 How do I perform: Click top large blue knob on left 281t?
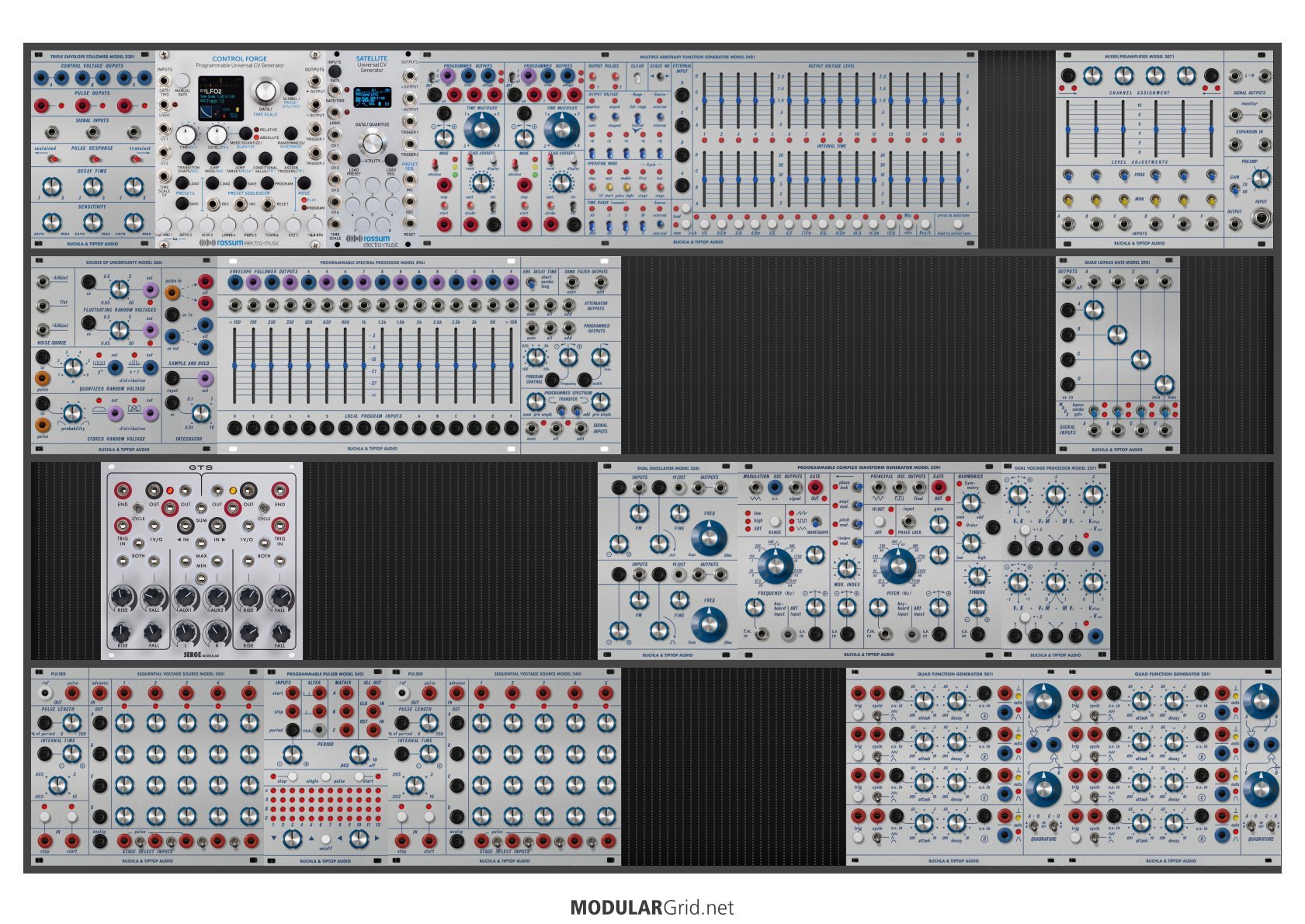(x=1043, y=702)
